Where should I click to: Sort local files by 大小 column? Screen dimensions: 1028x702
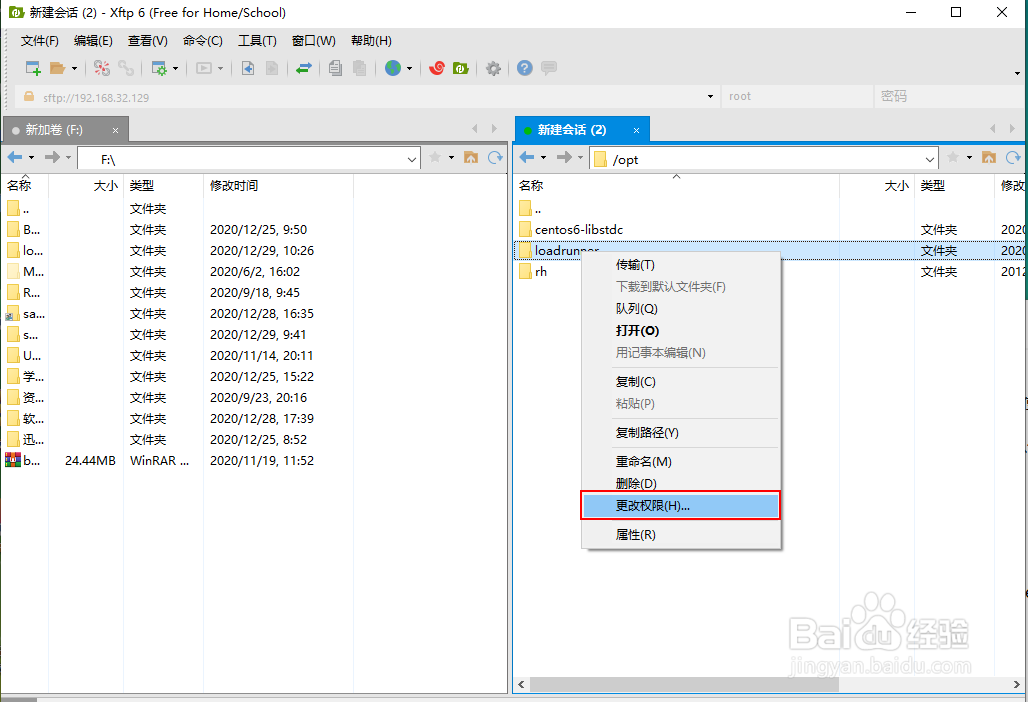[87, 186]
